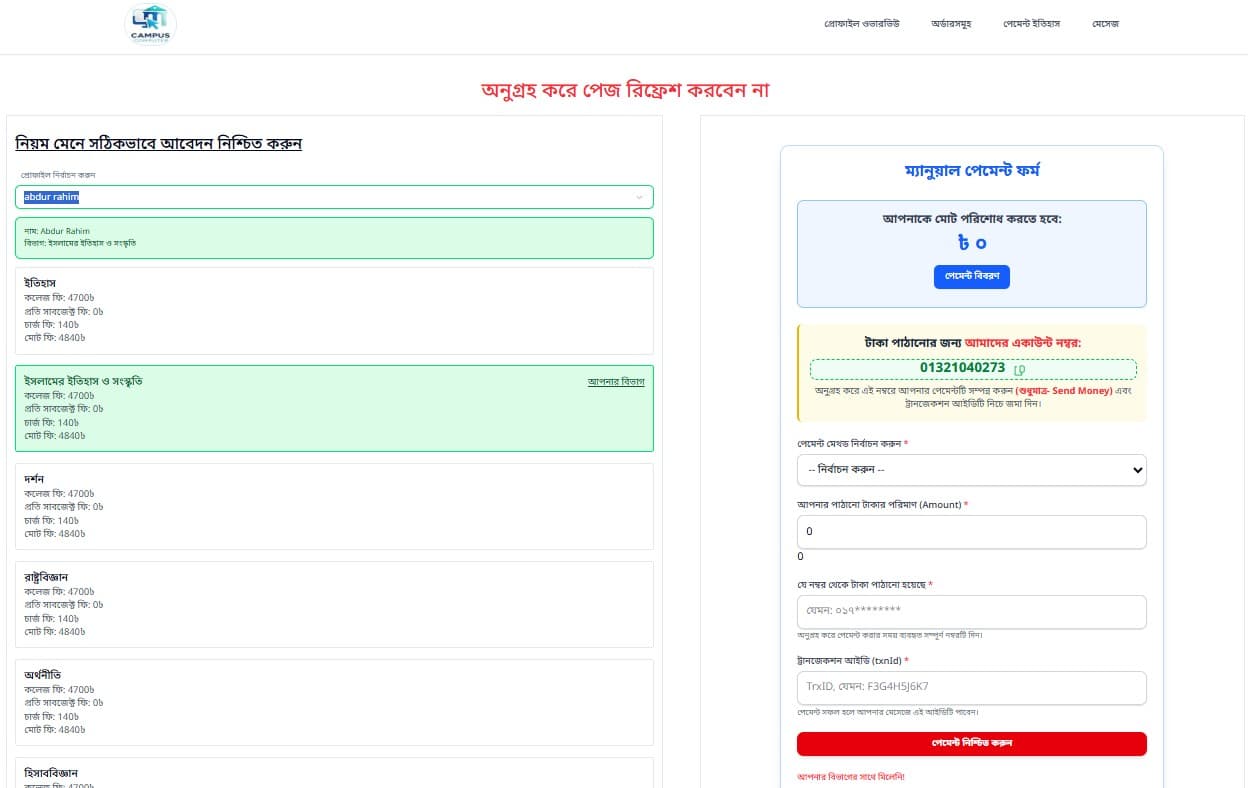Viewport: 1248px width, 788px height.
Task: Click the payment Amount input field
Action: pyautogui.click(x=971, y=532)
